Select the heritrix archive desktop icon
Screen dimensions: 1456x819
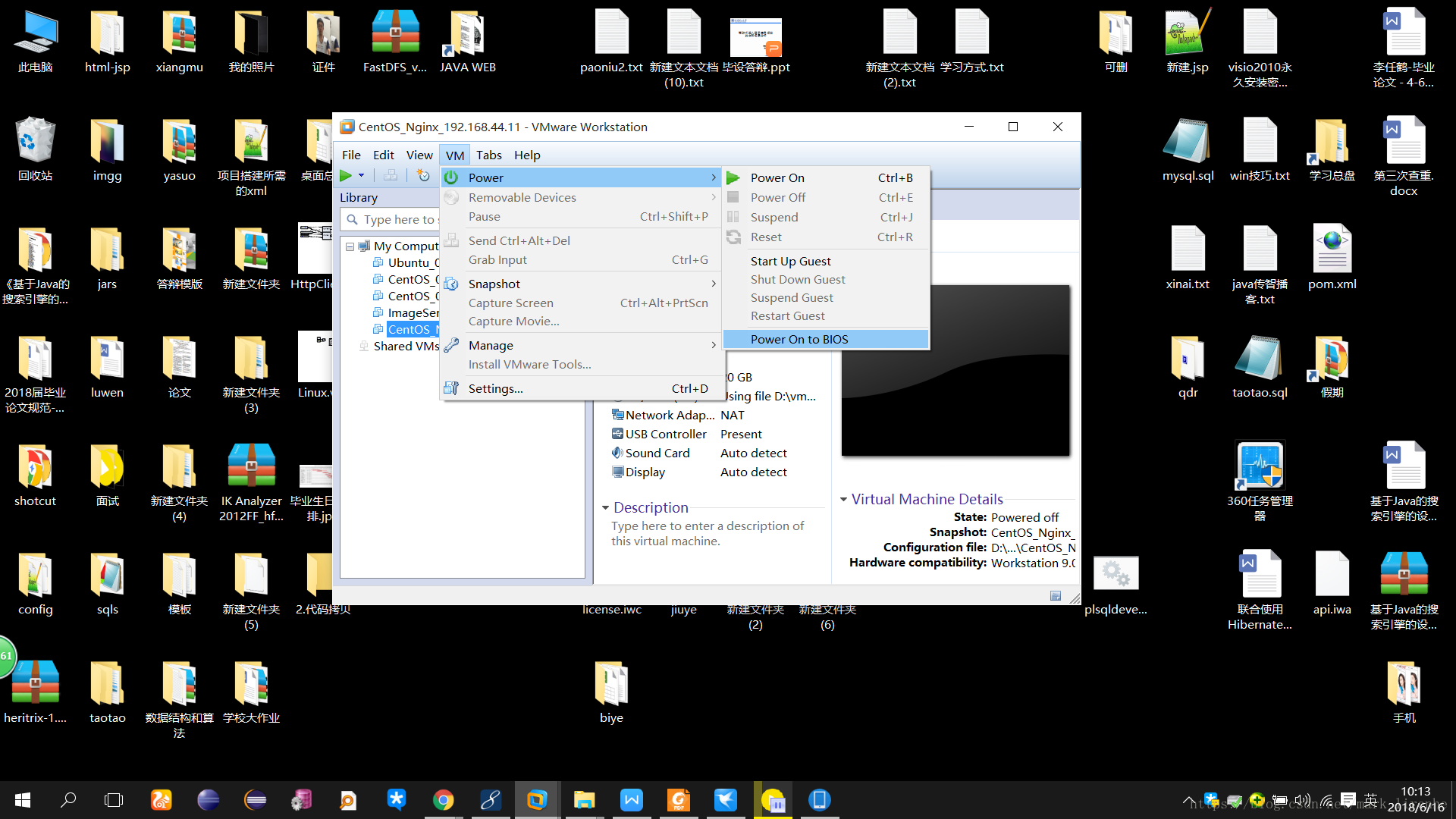(36, 692)
